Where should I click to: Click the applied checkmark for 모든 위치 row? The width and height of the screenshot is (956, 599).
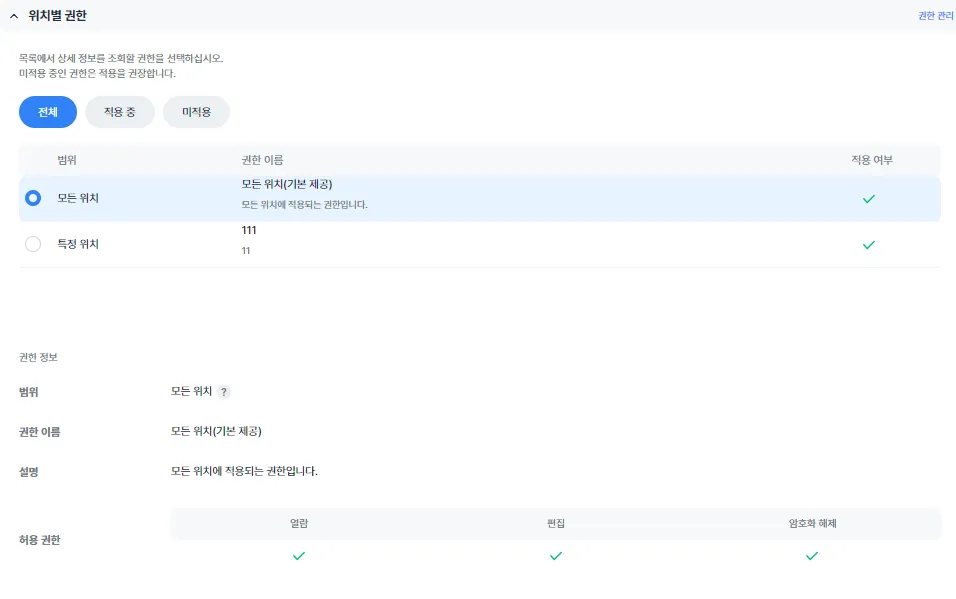pyautogui.click(x=869, y=199)
